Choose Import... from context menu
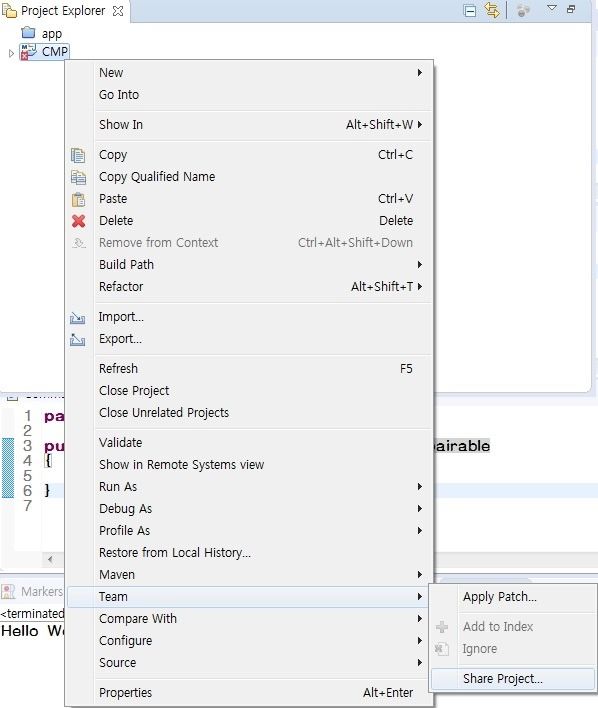The height and width of the screenshot is (708, 598). pyautogui.click(x=250, y=317)
